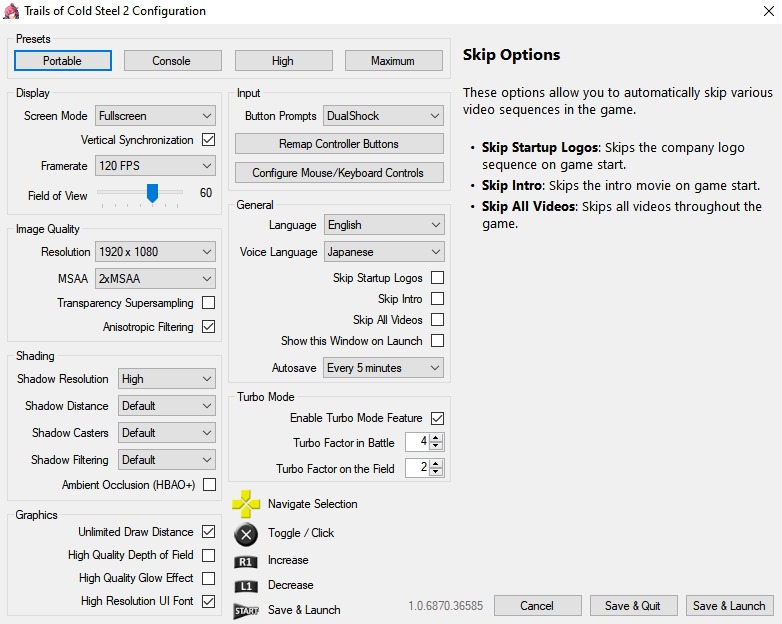The width and height of the screenshot is (782, 624).
Task: Click the R1 Increase icon
Action: 246,562
